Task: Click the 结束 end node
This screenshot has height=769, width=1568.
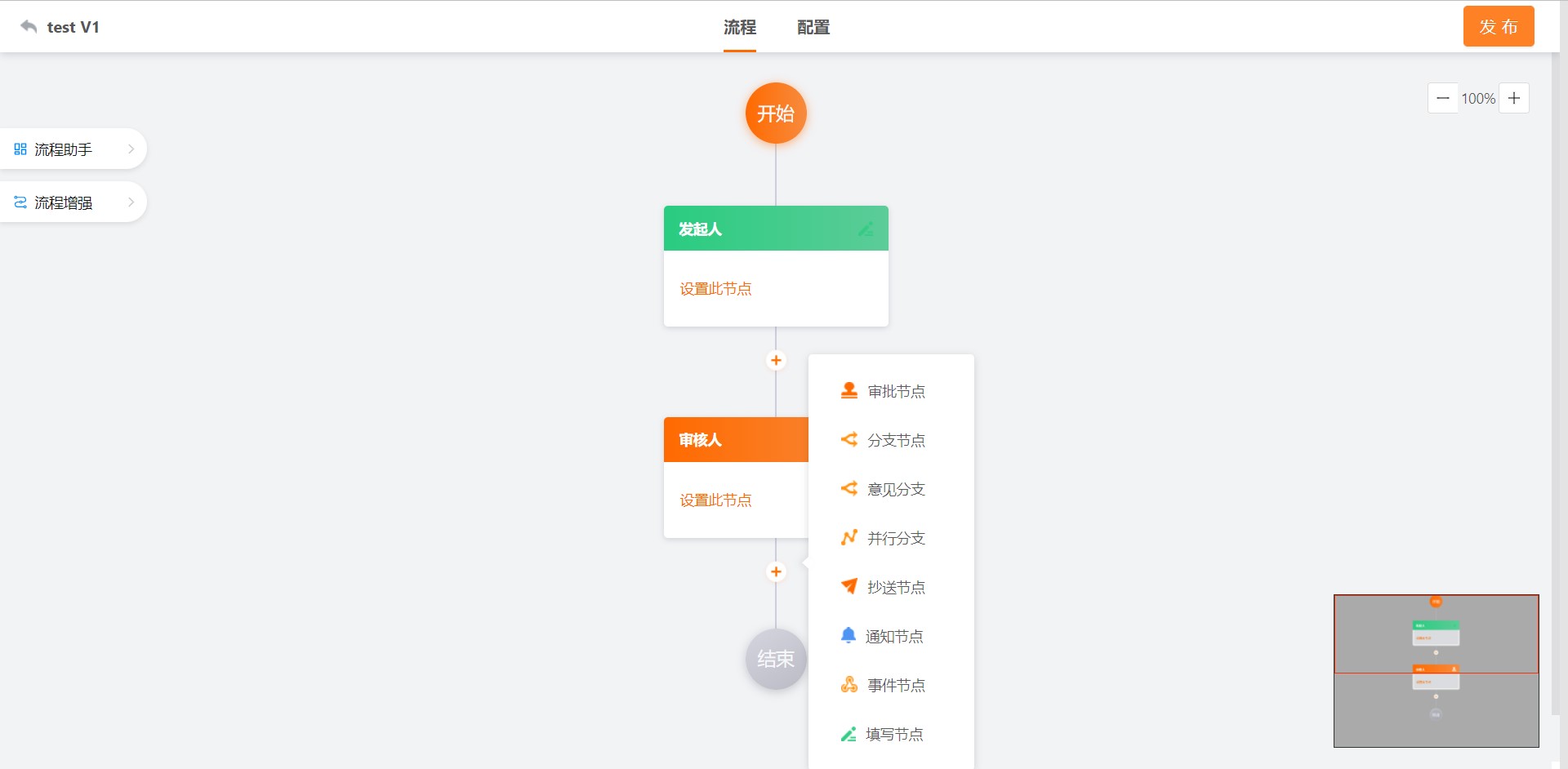Action: (x=774, y=659)
